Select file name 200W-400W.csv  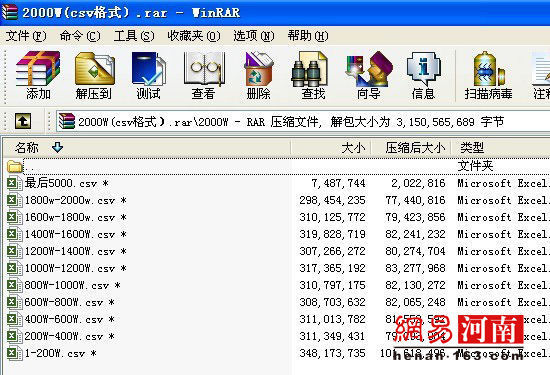(x=69, y=336)
